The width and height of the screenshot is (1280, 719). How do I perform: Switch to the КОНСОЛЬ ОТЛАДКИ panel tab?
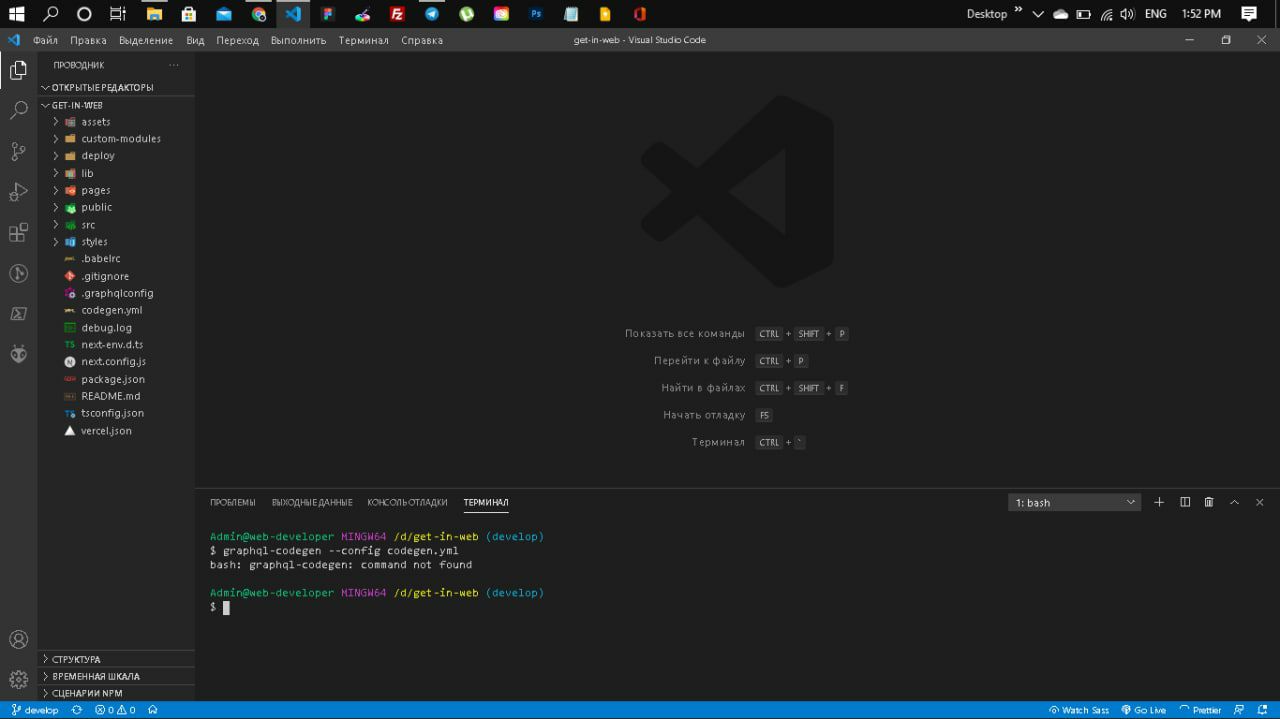tap(407, 502)
